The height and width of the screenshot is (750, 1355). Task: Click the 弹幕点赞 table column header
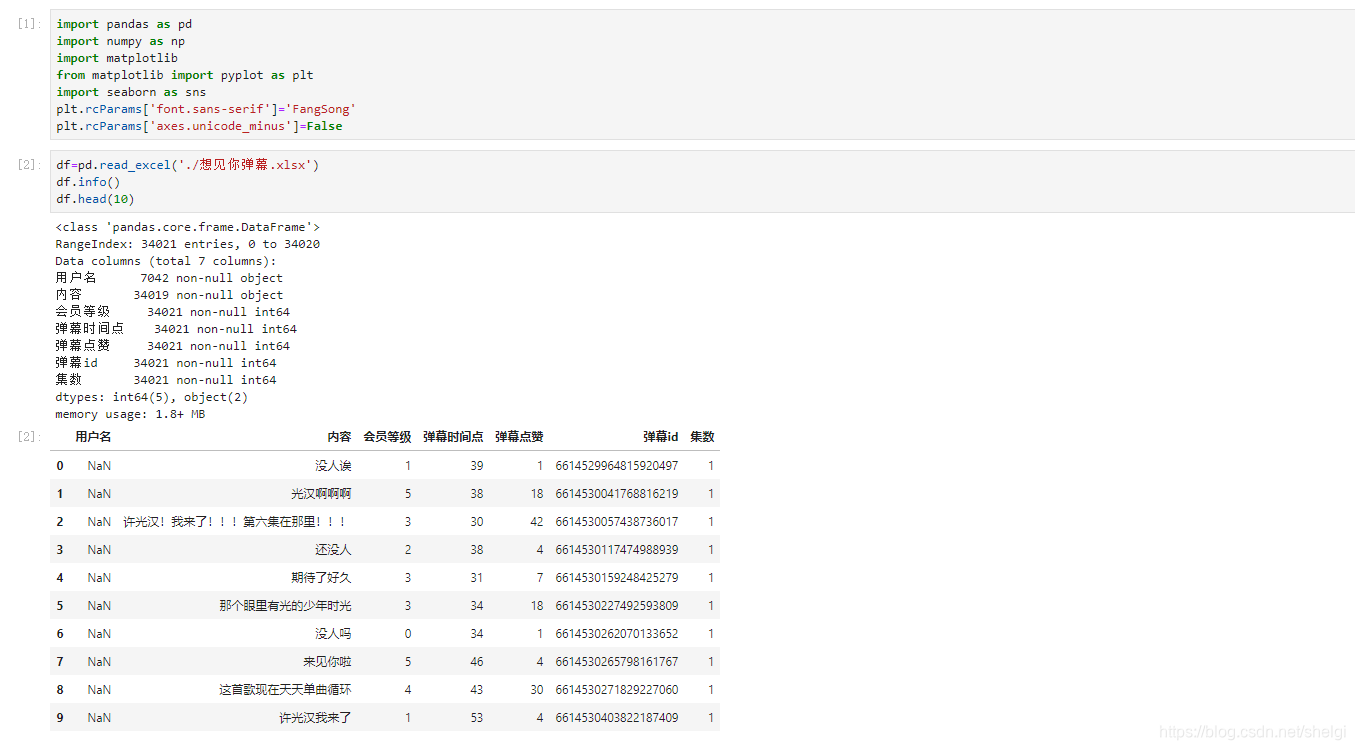(x=519, y=437)
